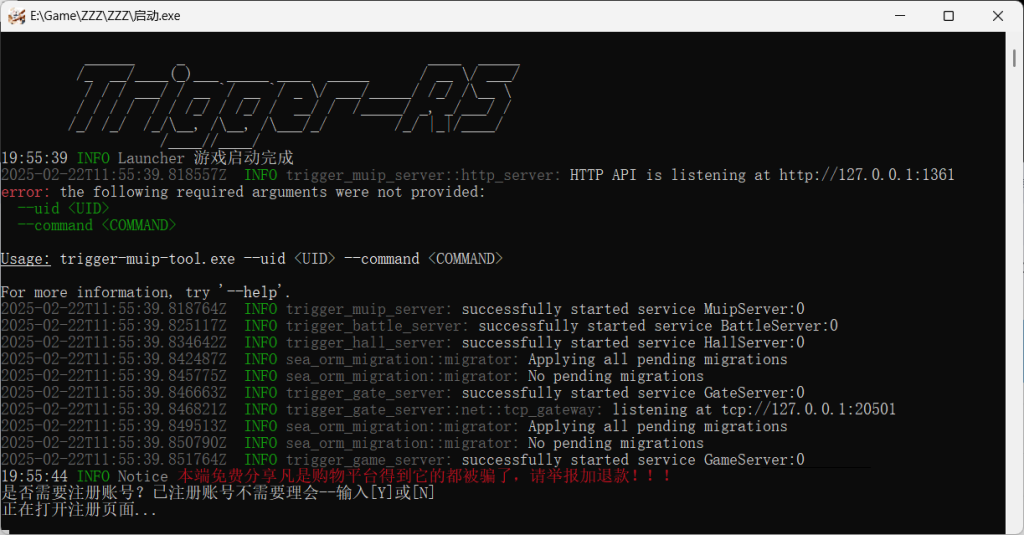Click the underlined 'Usage:' text
Screen dimensions: 1024x535
[25, 259]
